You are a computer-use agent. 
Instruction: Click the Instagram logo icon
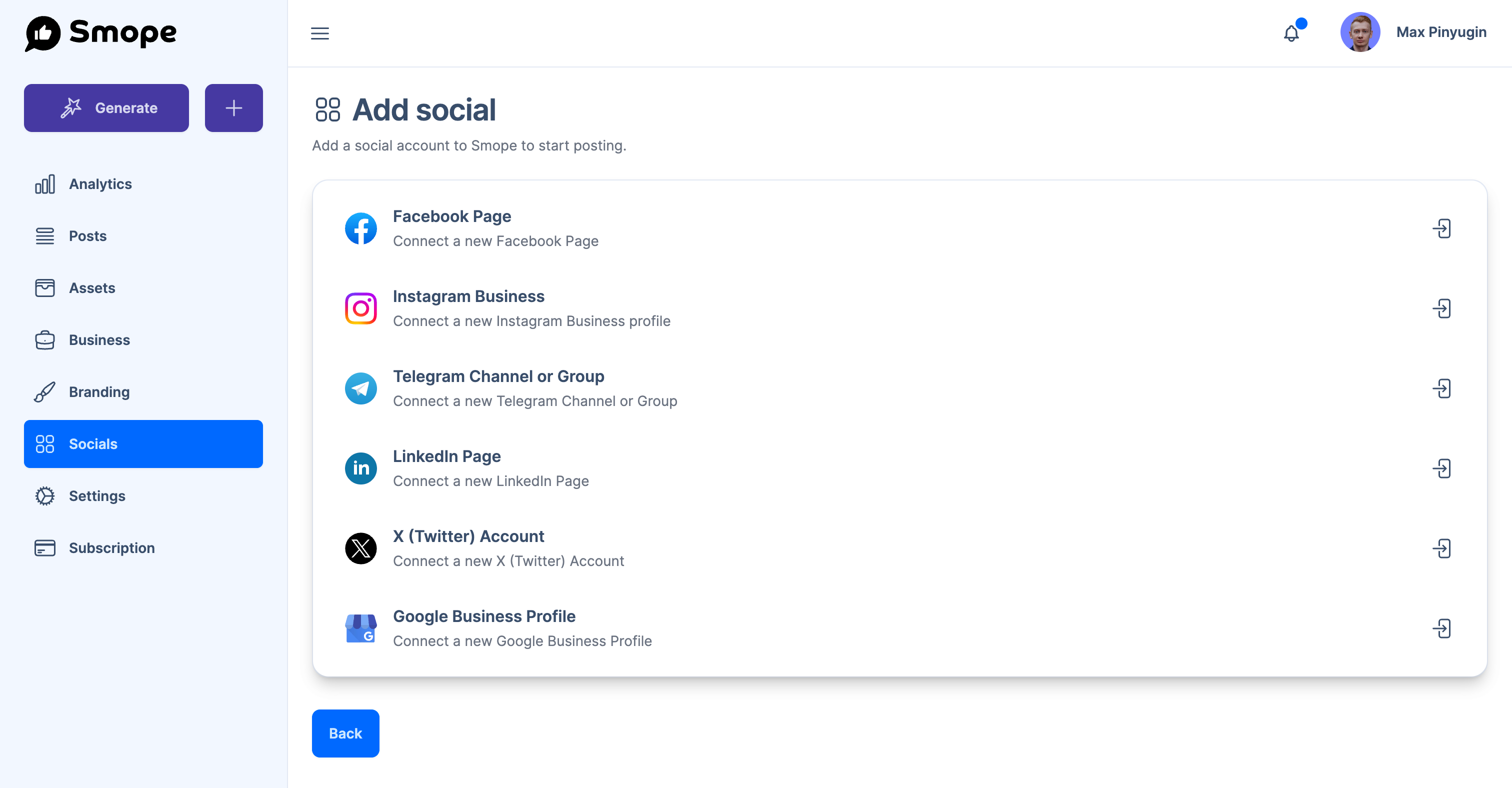tap(360, 308)
